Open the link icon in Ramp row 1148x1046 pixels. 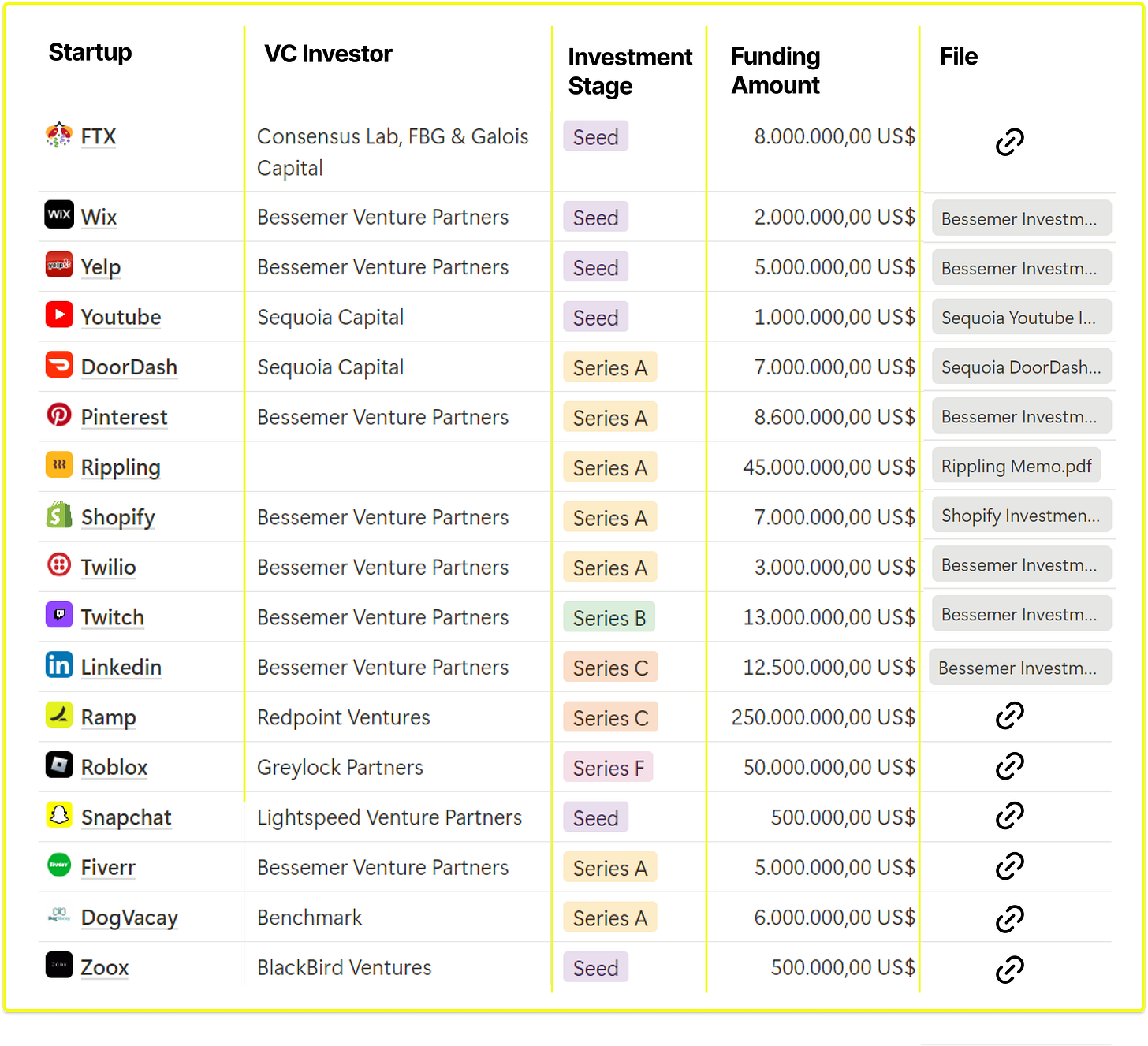click(1009, 716)
